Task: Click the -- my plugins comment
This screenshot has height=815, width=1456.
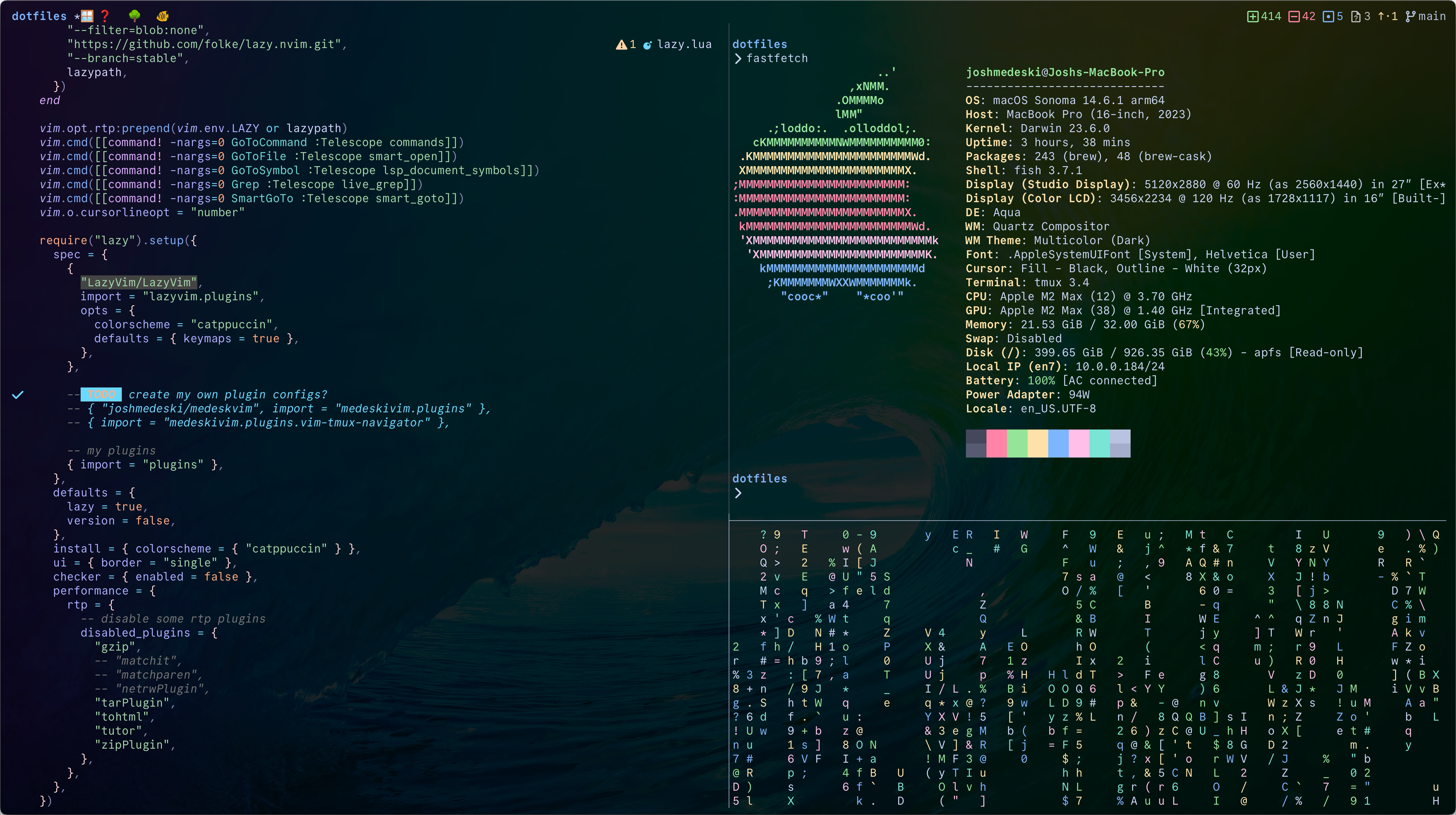Action: [x=111, y=450]
